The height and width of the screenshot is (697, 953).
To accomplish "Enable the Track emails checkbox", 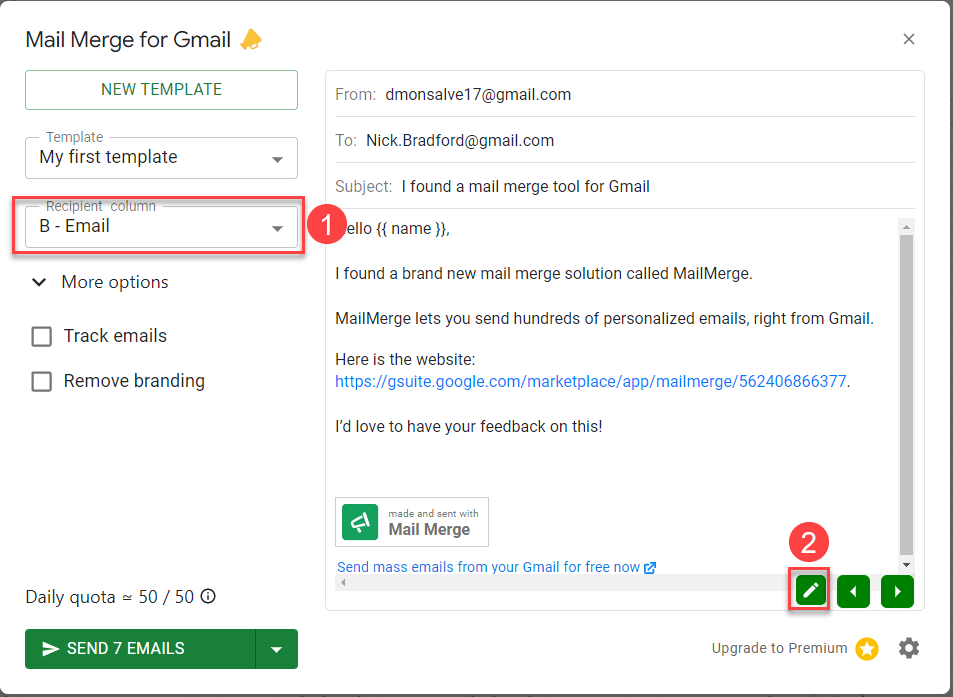I will coord(41,336).
